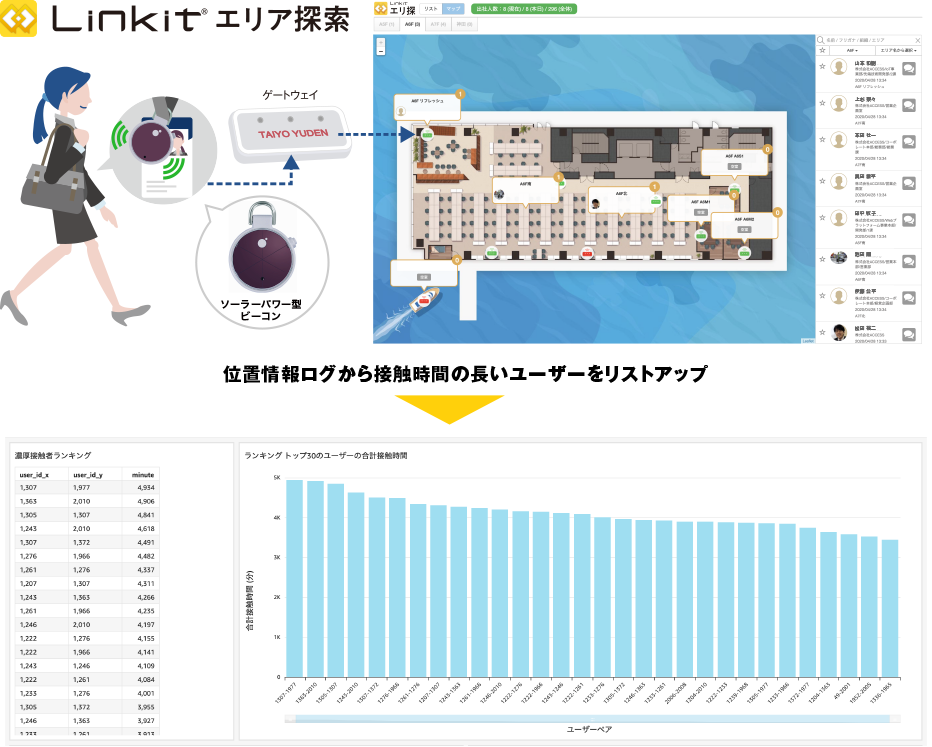Click the 濃厚接触者ランキング panel title
This screenshot has height=747, width=932.
(x=53, y=455)
